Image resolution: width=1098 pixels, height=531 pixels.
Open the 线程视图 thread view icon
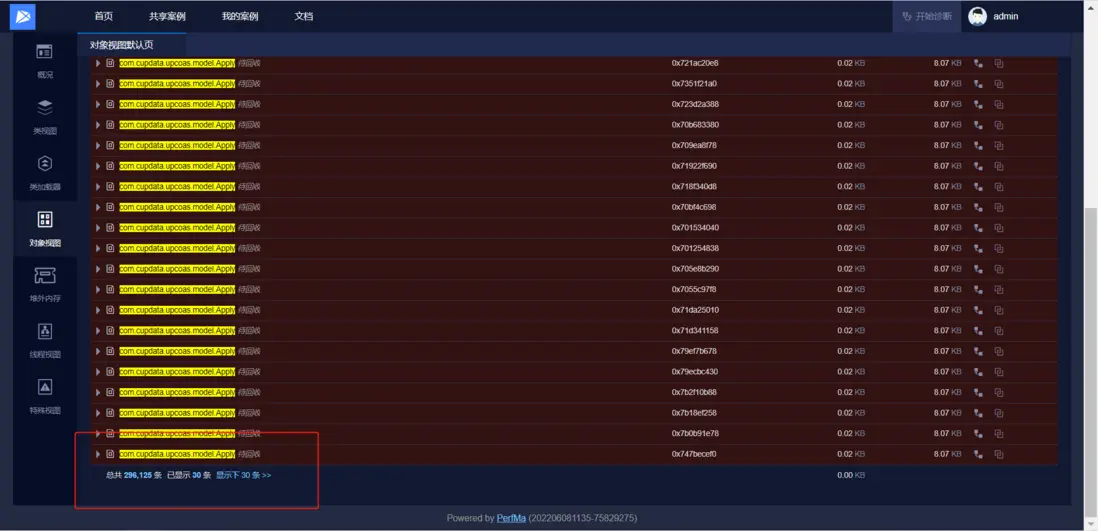45,331
